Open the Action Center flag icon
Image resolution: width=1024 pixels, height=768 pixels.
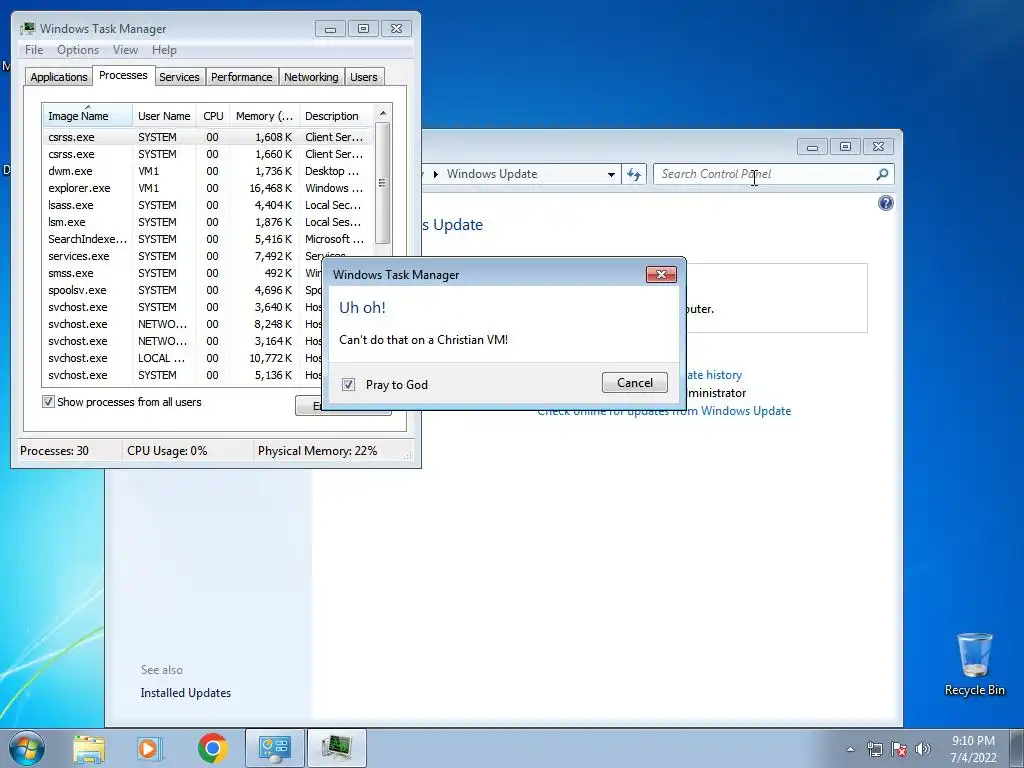click(899, 749)
